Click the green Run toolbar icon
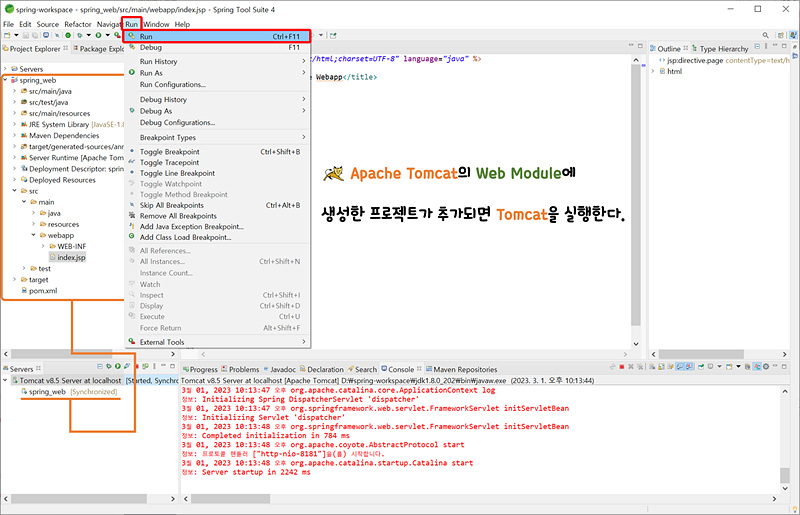 tap(98, 35)
